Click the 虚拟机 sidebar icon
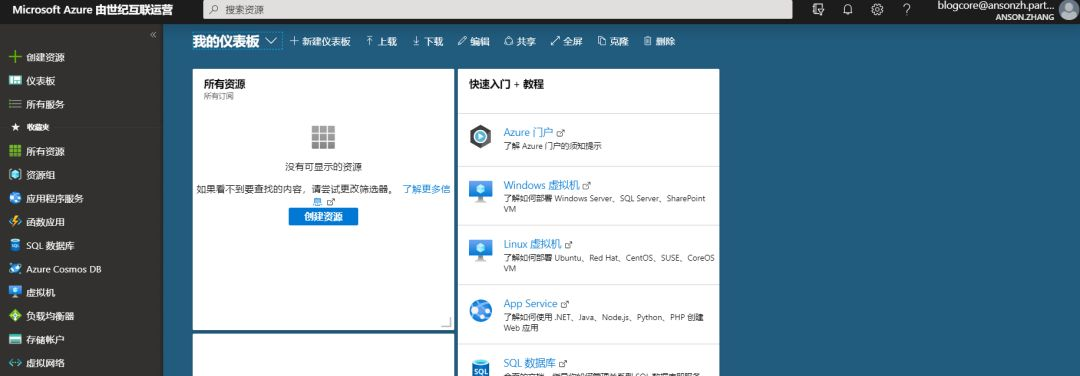This screenshot has height=376, width=1080. [x=15, y=292]
